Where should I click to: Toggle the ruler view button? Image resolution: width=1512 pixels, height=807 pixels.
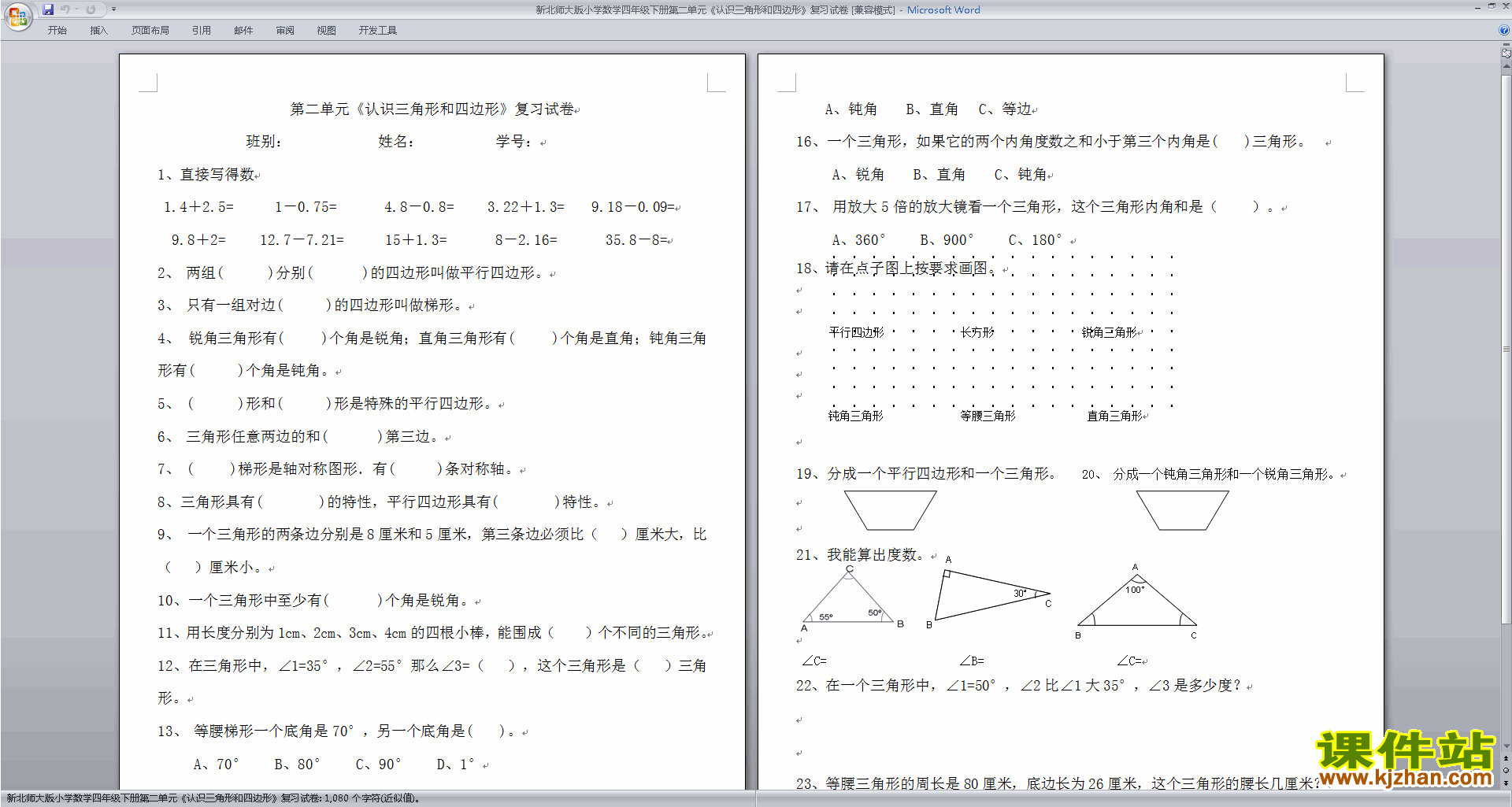point(1506,54)
